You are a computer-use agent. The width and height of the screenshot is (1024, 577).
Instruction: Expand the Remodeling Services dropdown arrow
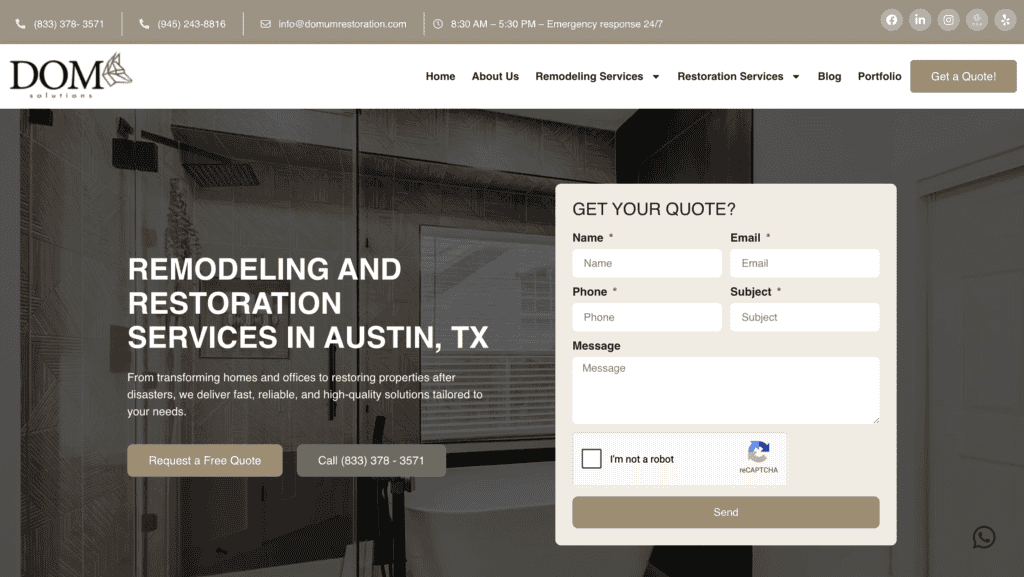pyautogui.click(x=656, y=77)
